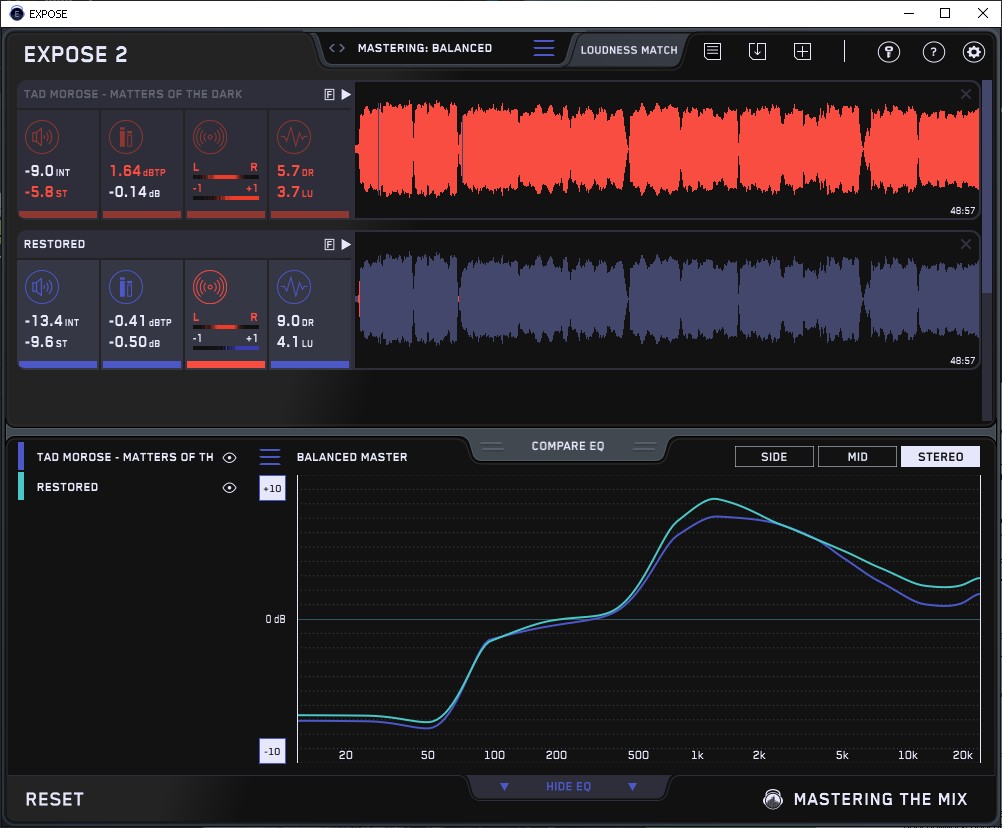
Task: Hide the Tad Morose EQ curve
Action: click(229, 457)
